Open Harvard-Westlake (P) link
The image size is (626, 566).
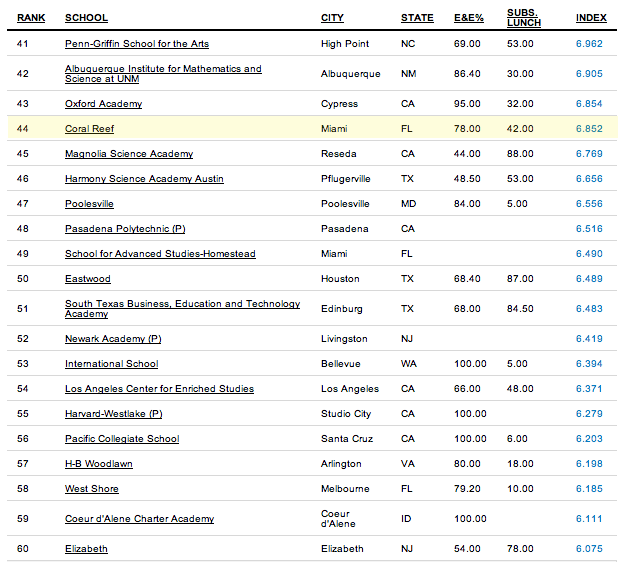[114, 414]
